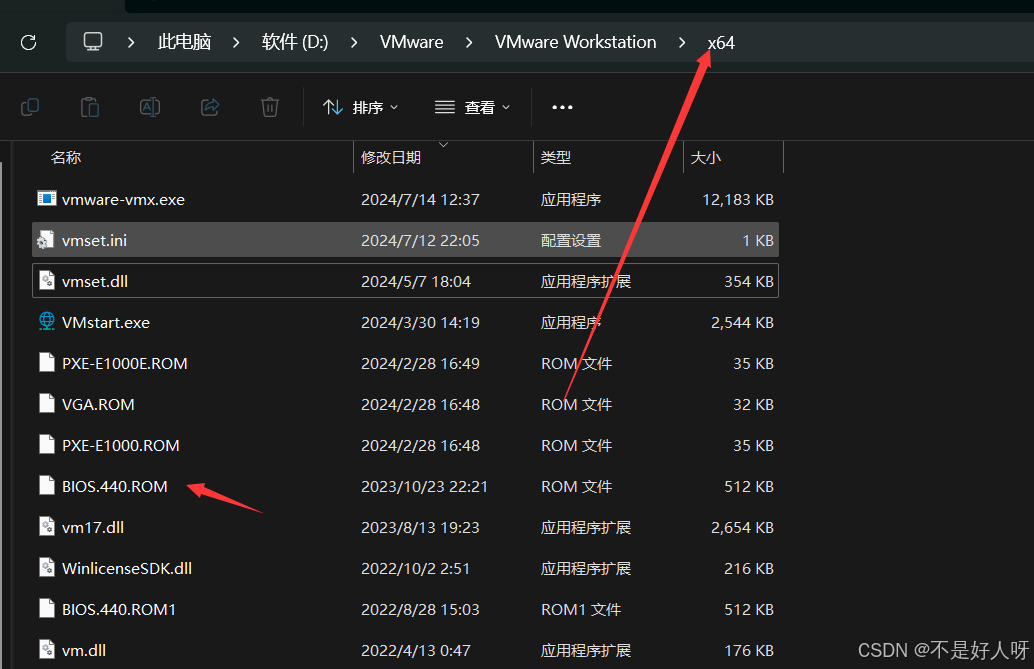Click the PXE-E1000.ROM file icon
This screenshot has height=669, width=1034.
point(47,445)
